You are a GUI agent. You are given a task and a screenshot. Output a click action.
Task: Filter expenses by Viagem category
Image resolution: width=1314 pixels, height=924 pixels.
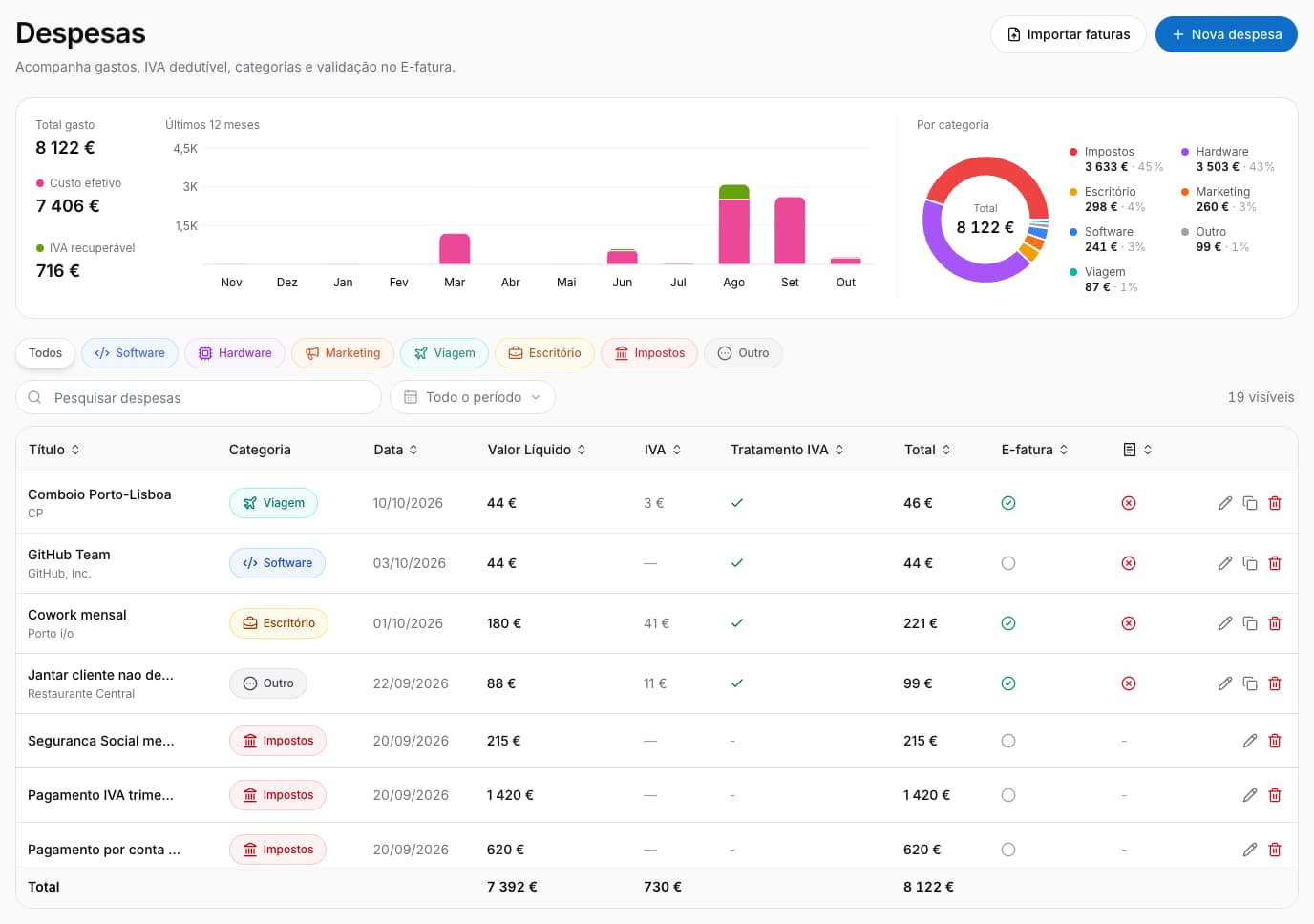[x=445, y=353]
